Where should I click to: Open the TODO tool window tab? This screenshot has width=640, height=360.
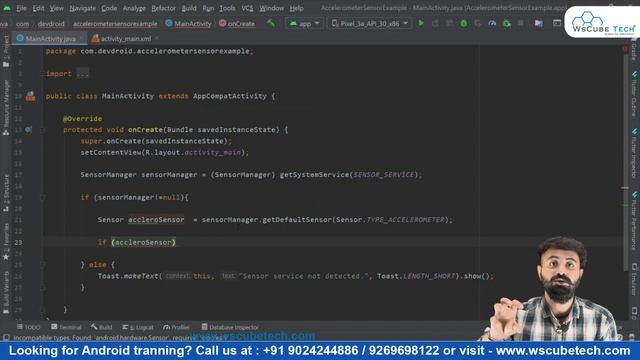point(29,327)
